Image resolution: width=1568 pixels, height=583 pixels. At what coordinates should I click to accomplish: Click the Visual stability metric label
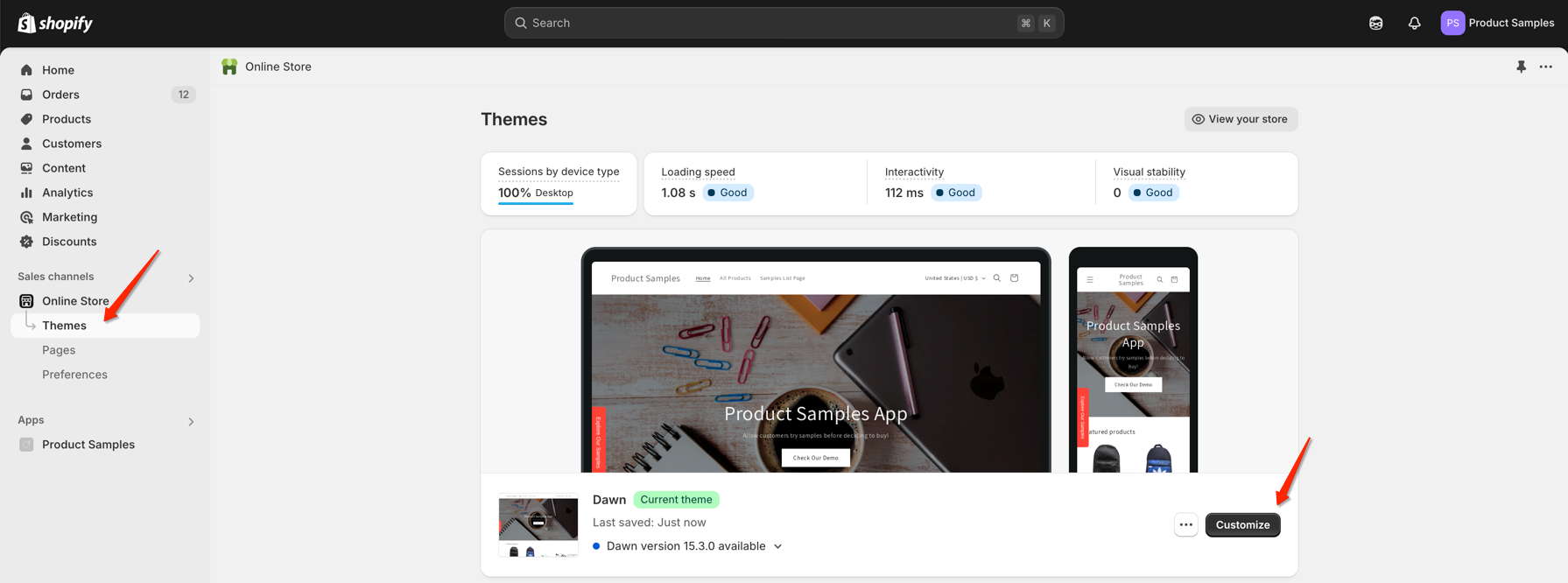pyautogui.click(x=1149, y=172)
